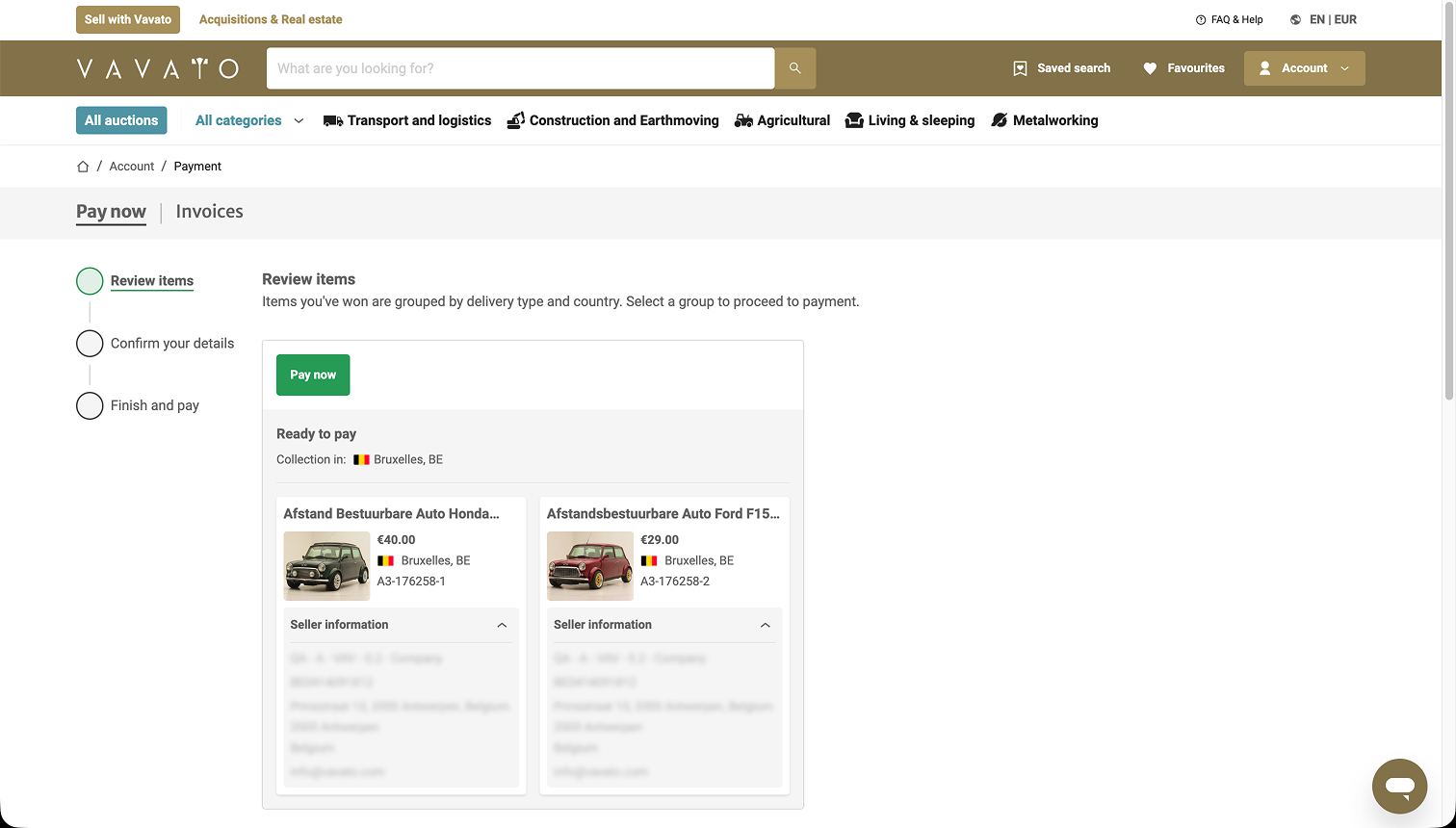Image resolution: width=1456 pixels, height=828 pixels.
Task: Open the Account dropdown menu
Action: (x=1304, y=68)
